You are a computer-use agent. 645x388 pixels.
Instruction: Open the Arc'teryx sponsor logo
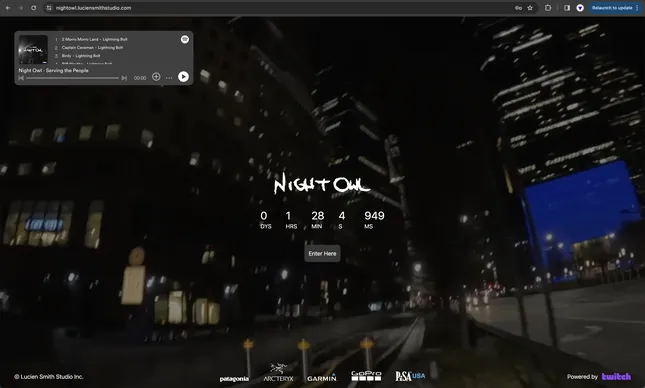(278, 372)
